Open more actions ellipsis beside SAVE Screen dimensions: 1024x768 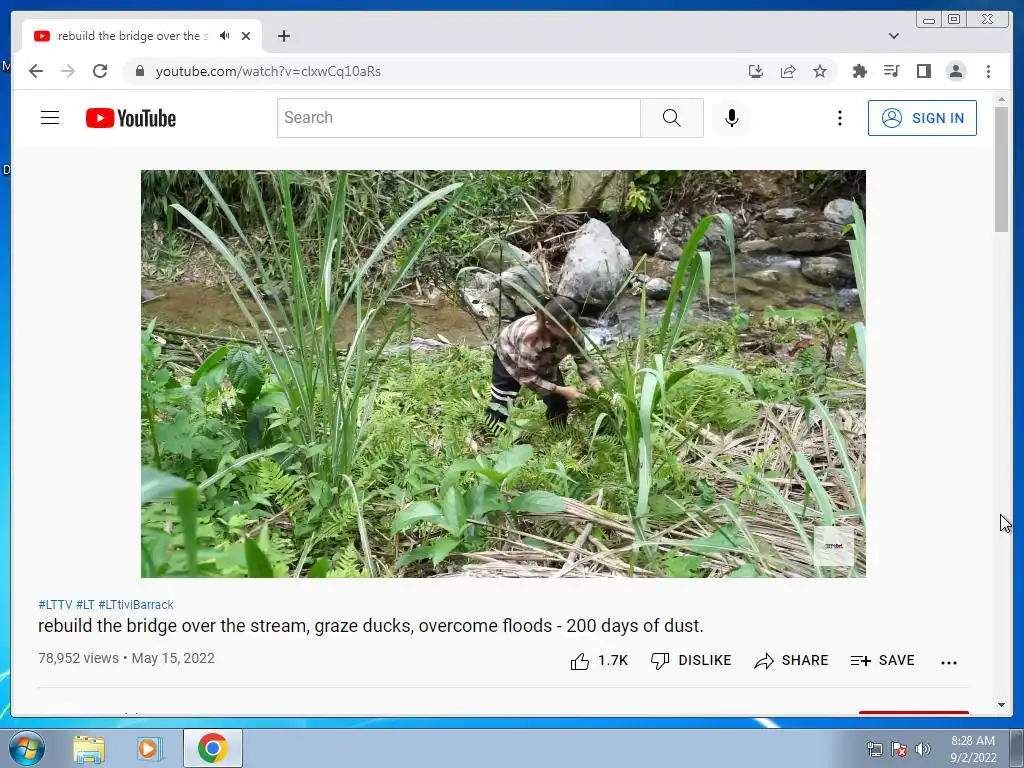tap(949, 662)
